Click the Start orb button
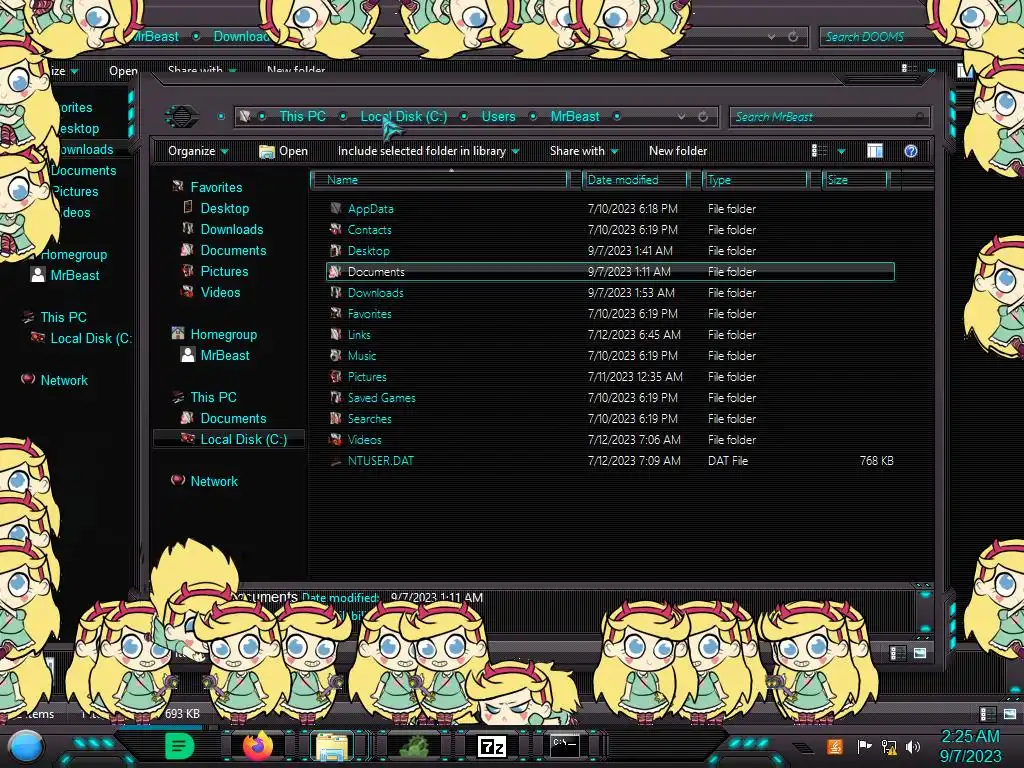This screenshot has width=1024, height=768. tap(25, 748)
